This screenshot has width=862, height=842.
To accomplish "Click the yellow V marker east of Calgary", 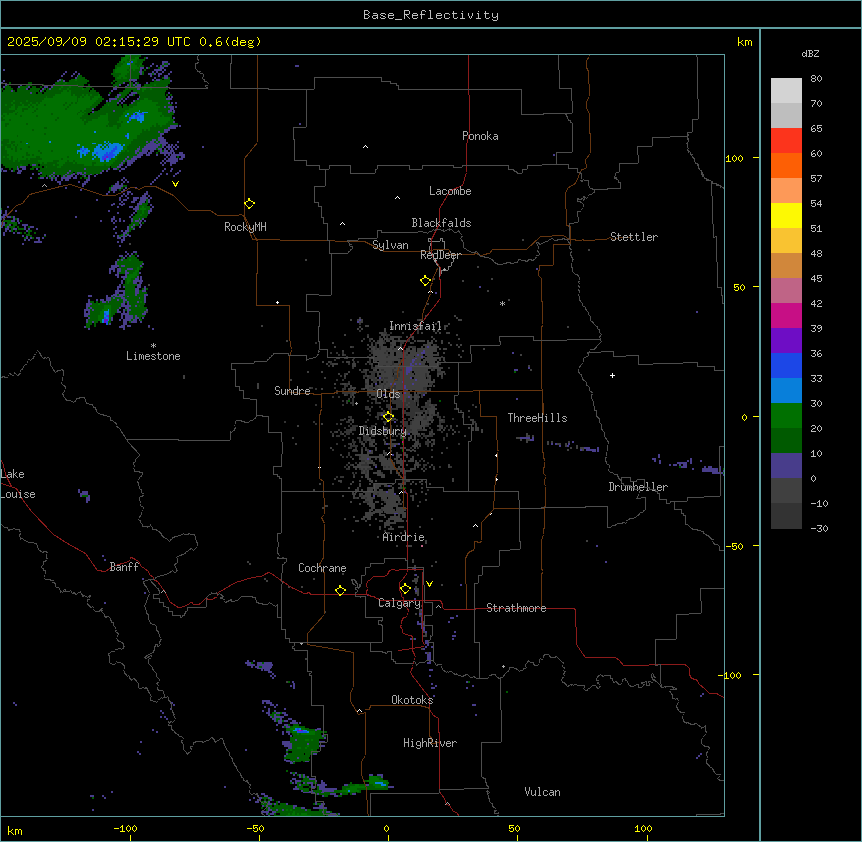I will (429, 584).
